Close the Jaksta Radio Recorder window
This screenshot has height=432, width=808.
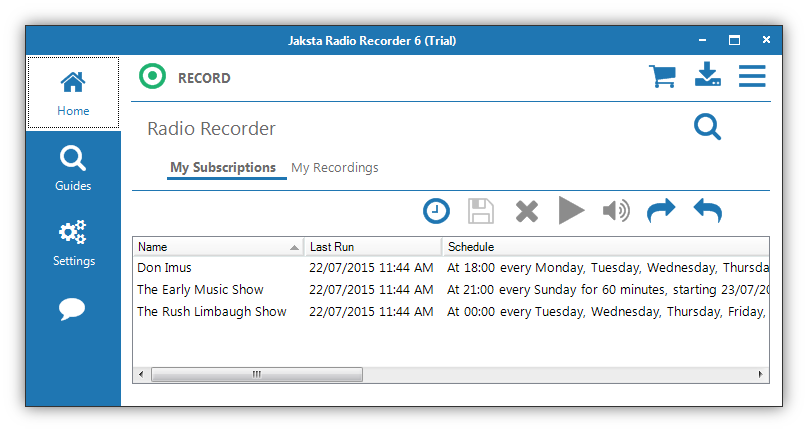[x=766, y=40]
